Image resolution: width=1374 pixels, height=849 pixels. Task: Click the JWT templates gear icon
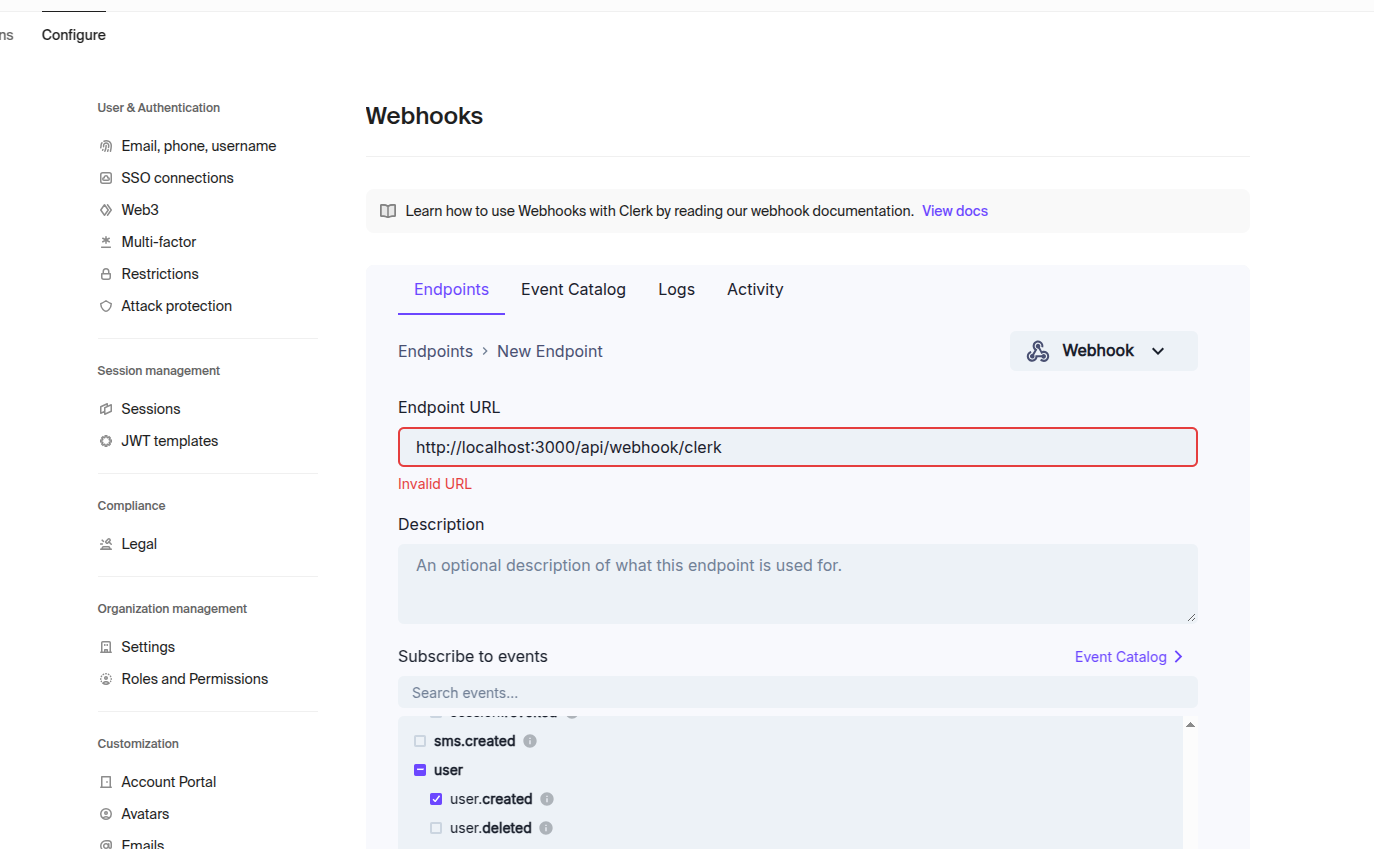tap(106, 441)
